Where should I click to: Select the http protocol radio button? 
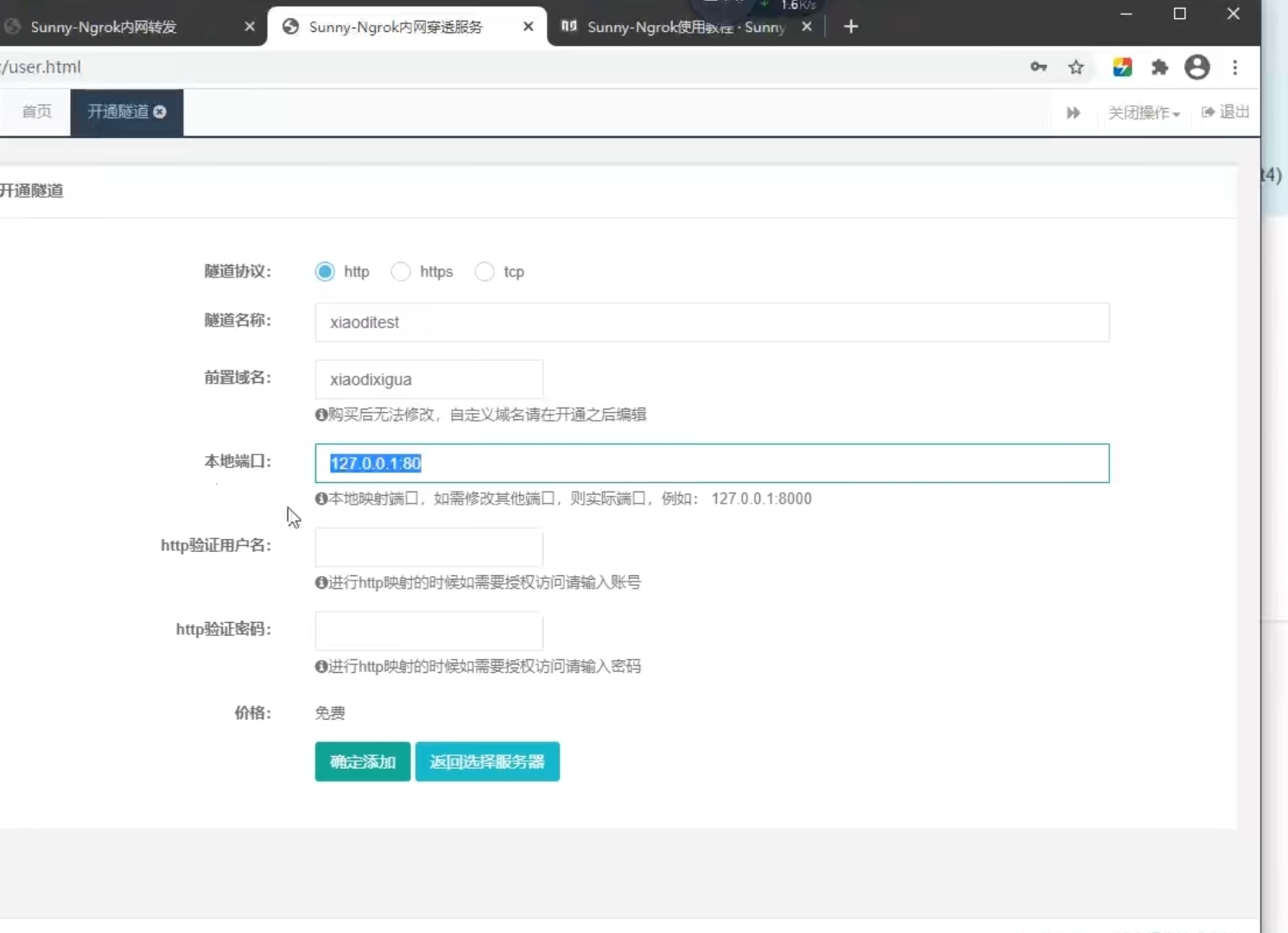[325, 271]
